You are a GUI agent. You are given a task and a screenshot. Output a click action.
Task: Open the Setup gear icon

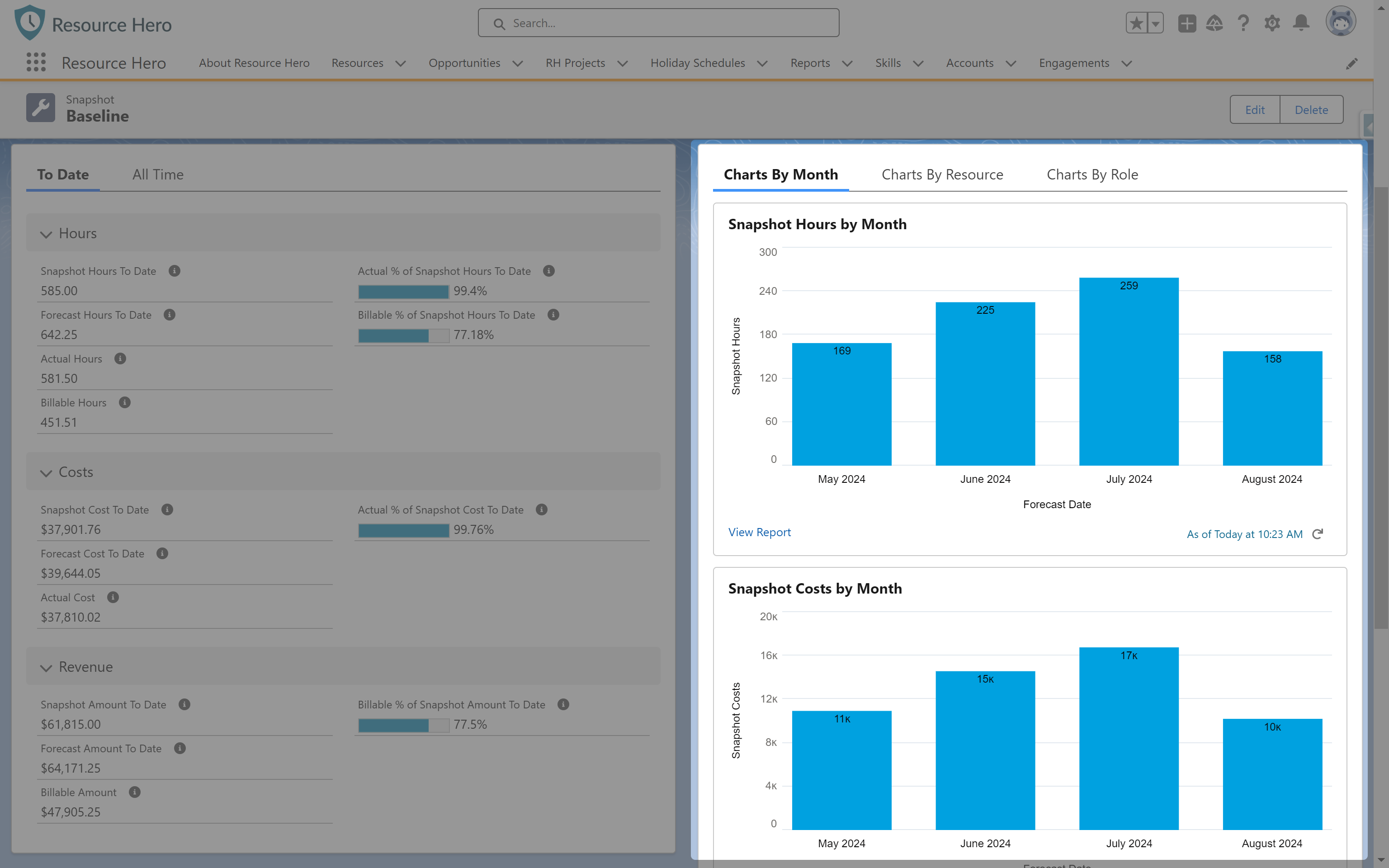point(1272,24)
